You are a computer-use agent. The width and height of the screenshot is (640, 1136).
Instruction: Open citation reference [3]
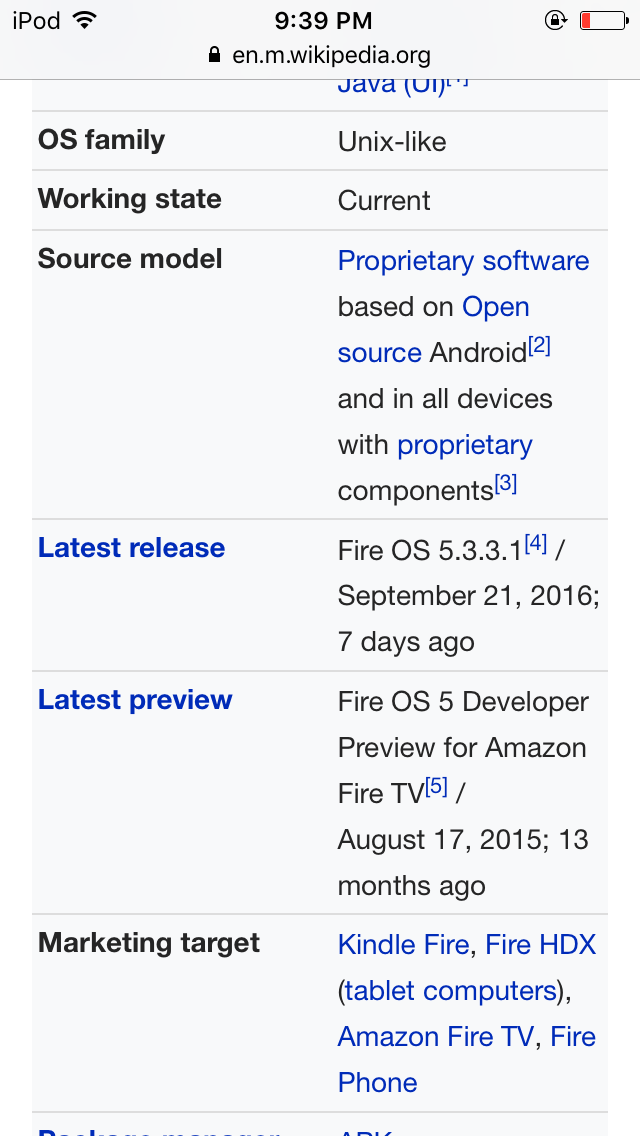pos(506,484)
